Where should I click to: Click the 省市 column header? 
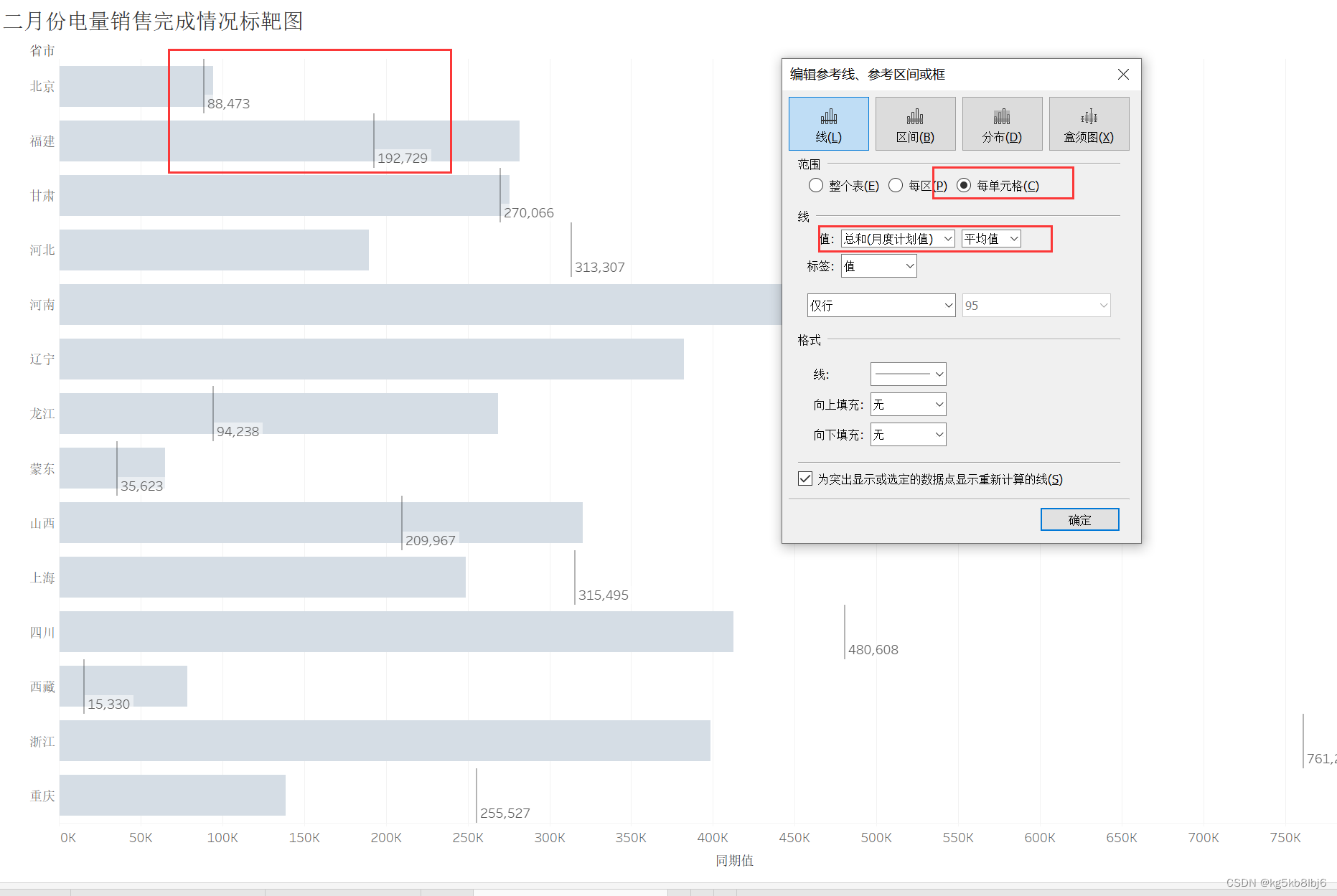(42, 51)
